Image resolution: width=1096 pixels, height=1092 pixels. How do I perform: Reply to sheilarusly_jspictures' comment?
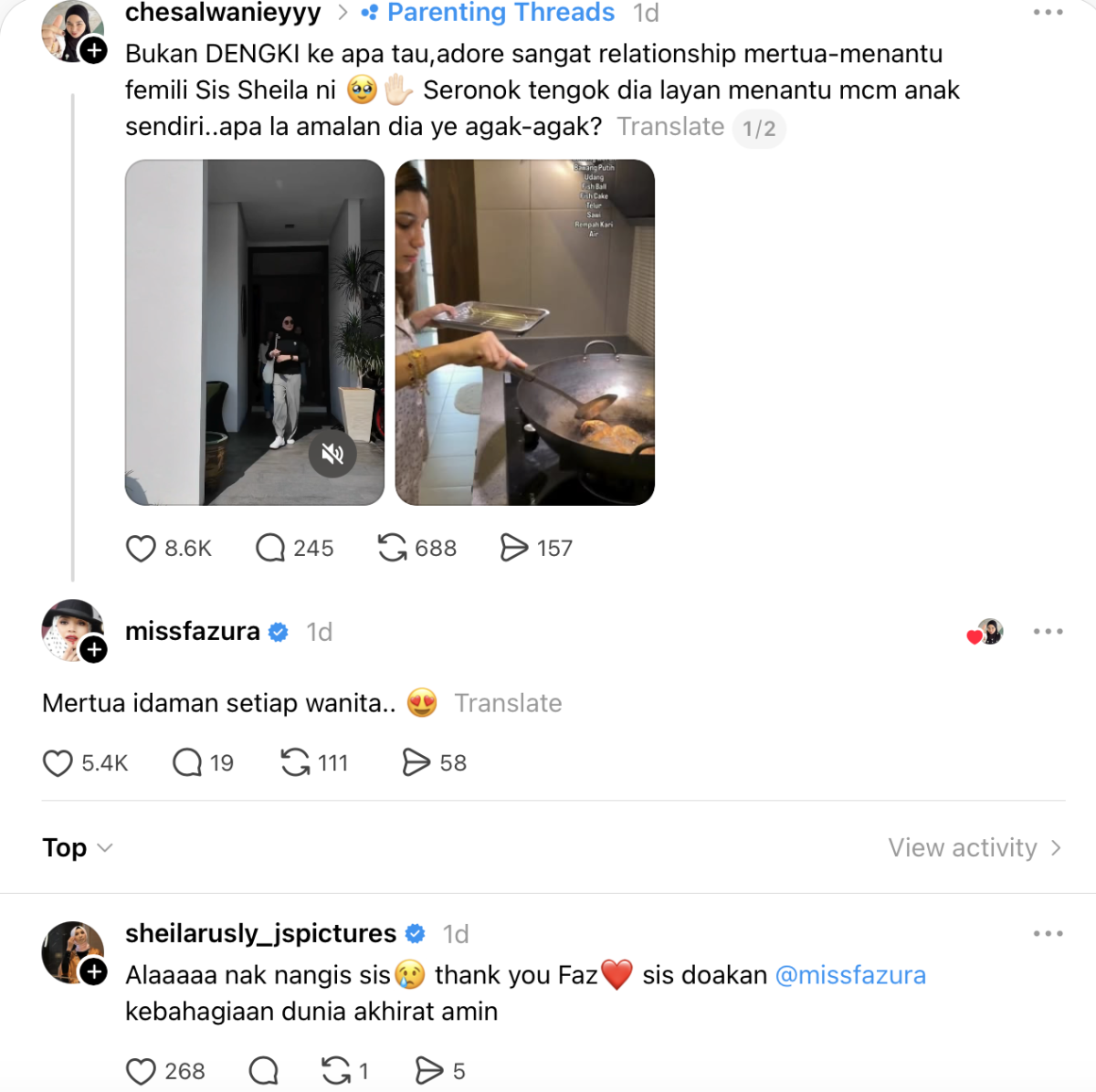click(264, 1071)
